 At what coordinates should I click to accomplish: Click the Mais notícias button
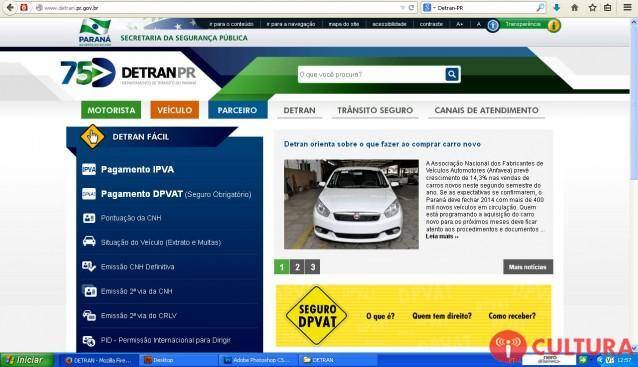528,267
